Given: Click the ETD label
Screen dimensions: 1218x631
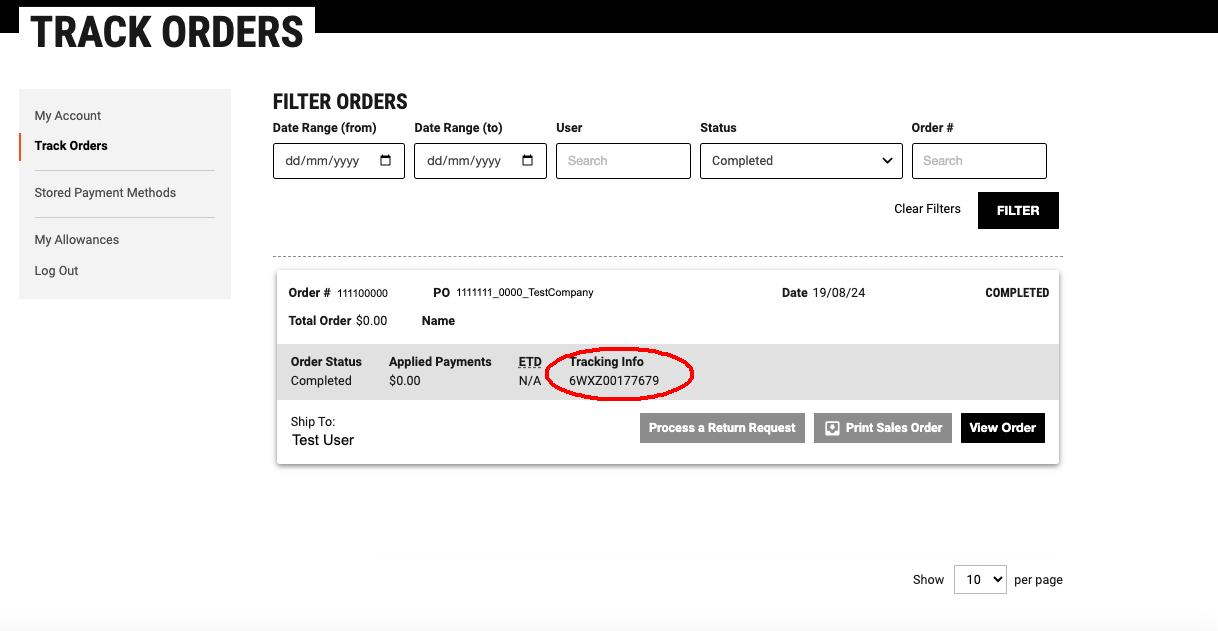Looking at the screenshot, I should pos(530,362).
